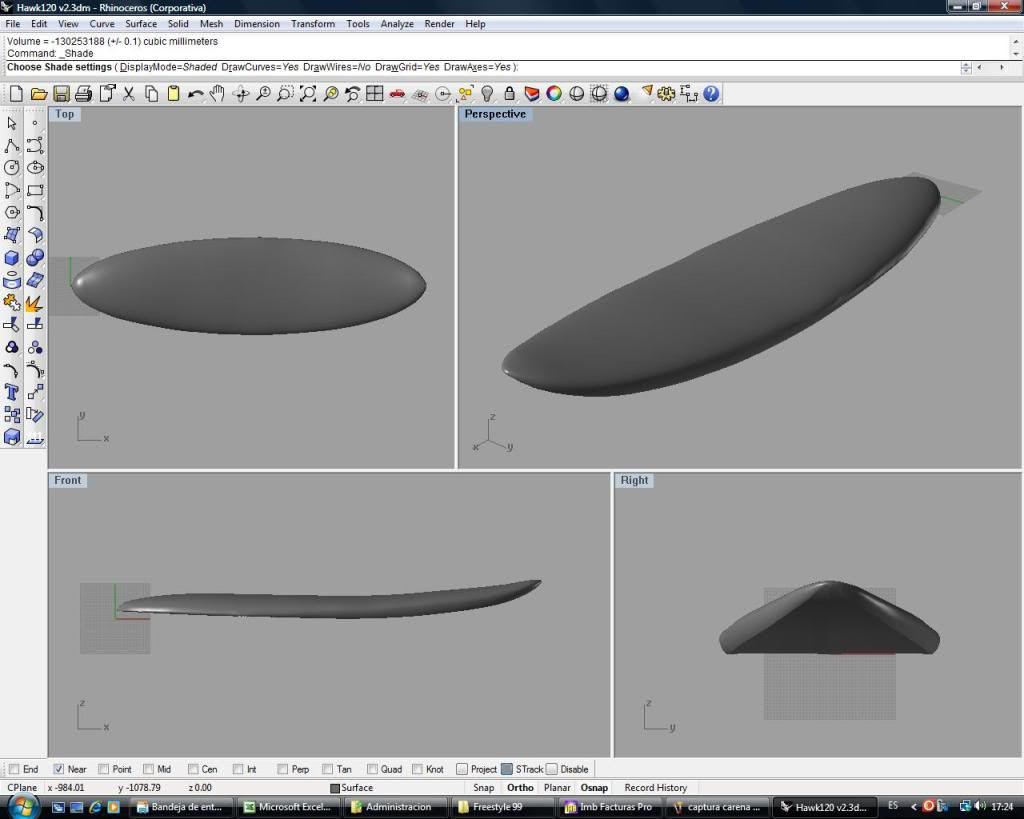Screen dimensions: 1024x819
Task: Select the Circle tool in sidebar
Action: tap(12, 168)
